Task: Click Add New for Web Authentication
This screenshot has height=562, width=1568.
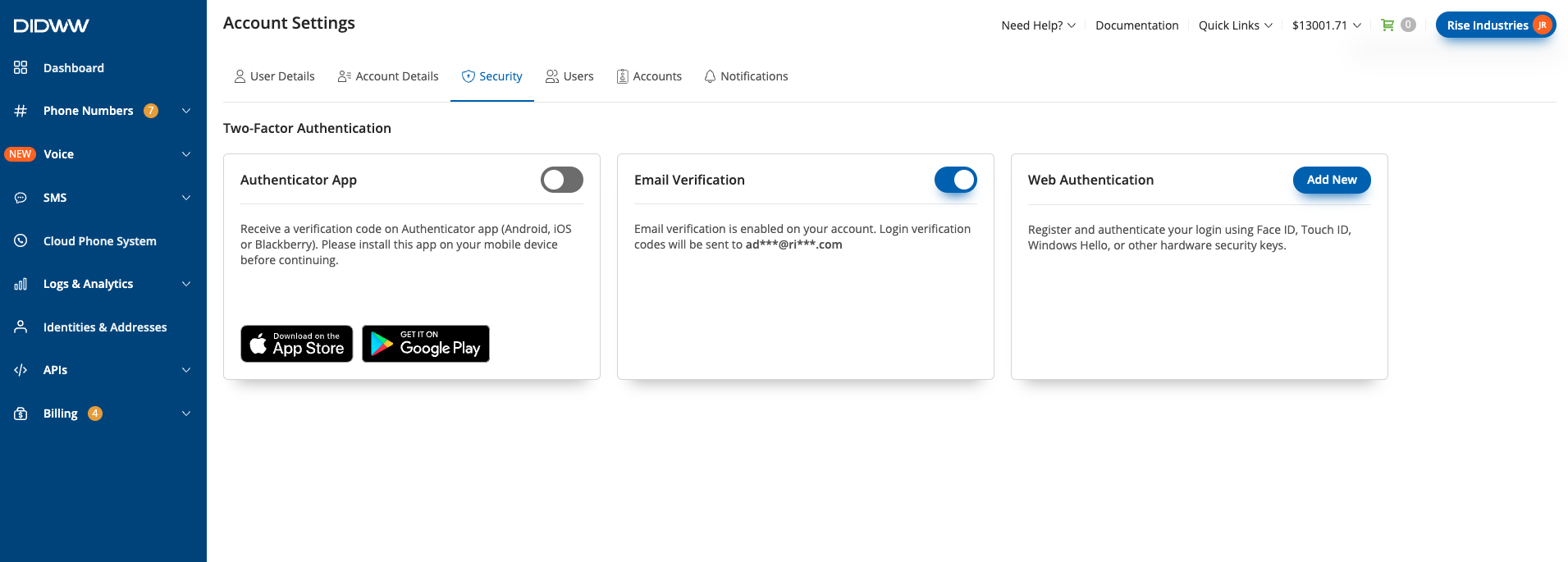Action: click(1332, 180)
